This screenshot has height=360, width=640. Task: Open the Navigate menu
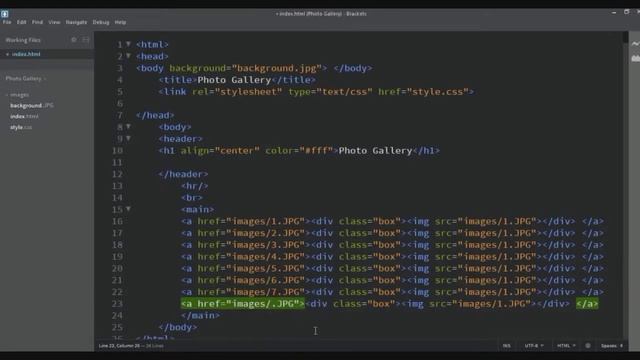[x=76, y=22]
